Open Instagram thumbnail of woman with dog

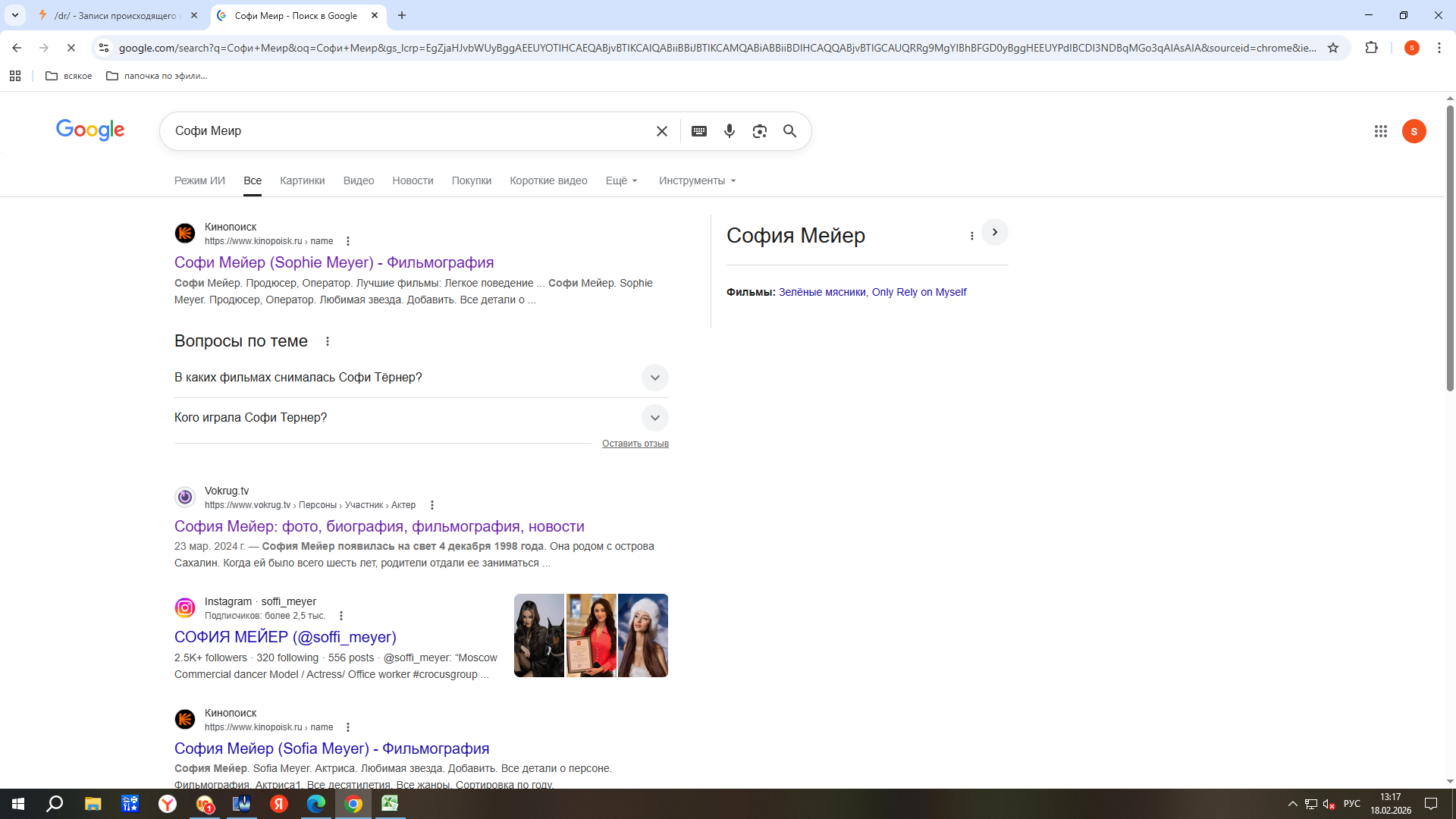[x=539, y=635]
